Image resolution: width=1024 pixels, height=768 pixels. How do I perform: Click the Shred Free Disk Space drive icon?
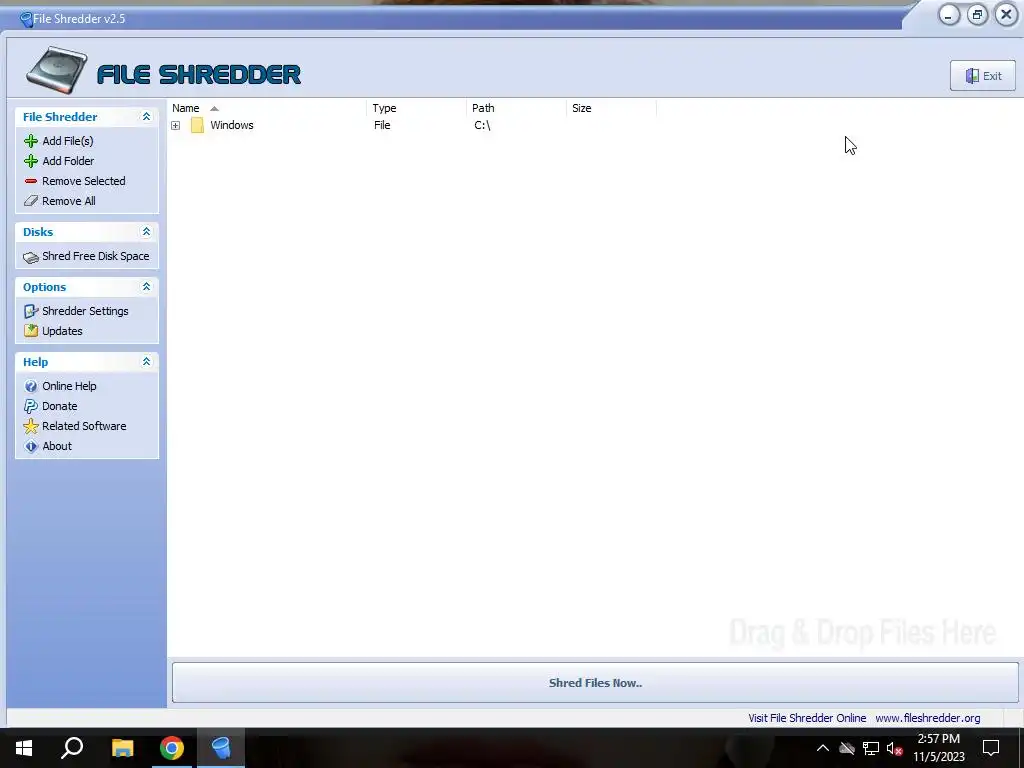pyautogui.click(x=31, y=257)
